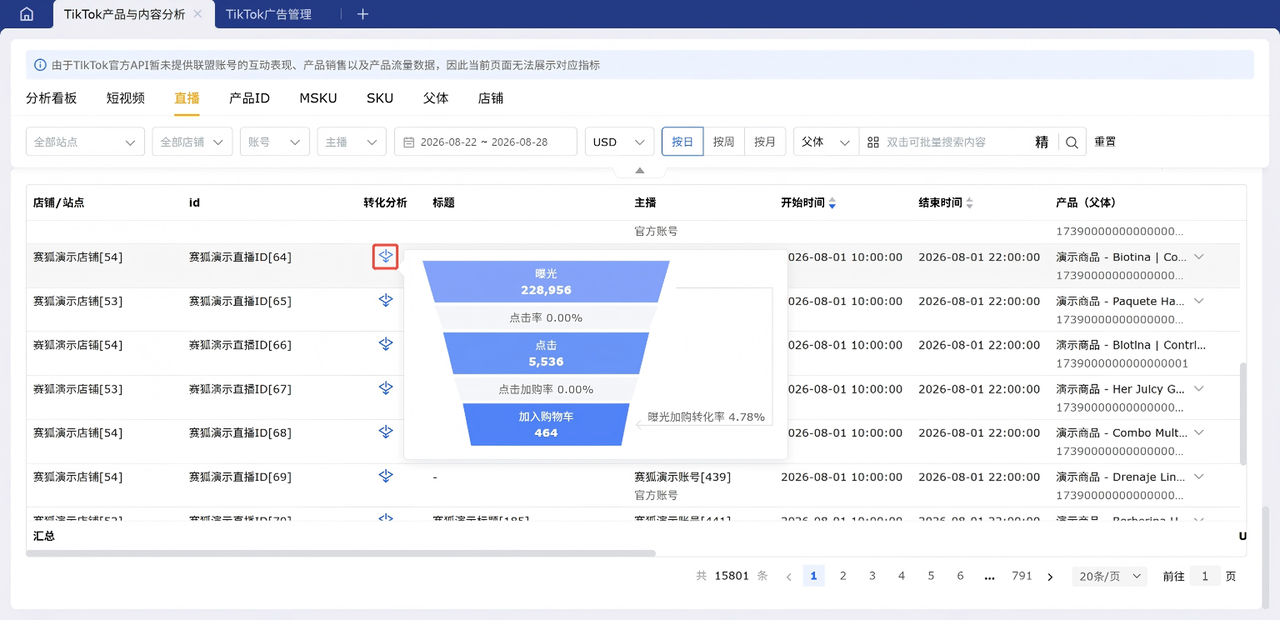Click the 加入购物车 464 funnel segment
1280x620 pixels.
pyautogui.click(x=546, y=425)
